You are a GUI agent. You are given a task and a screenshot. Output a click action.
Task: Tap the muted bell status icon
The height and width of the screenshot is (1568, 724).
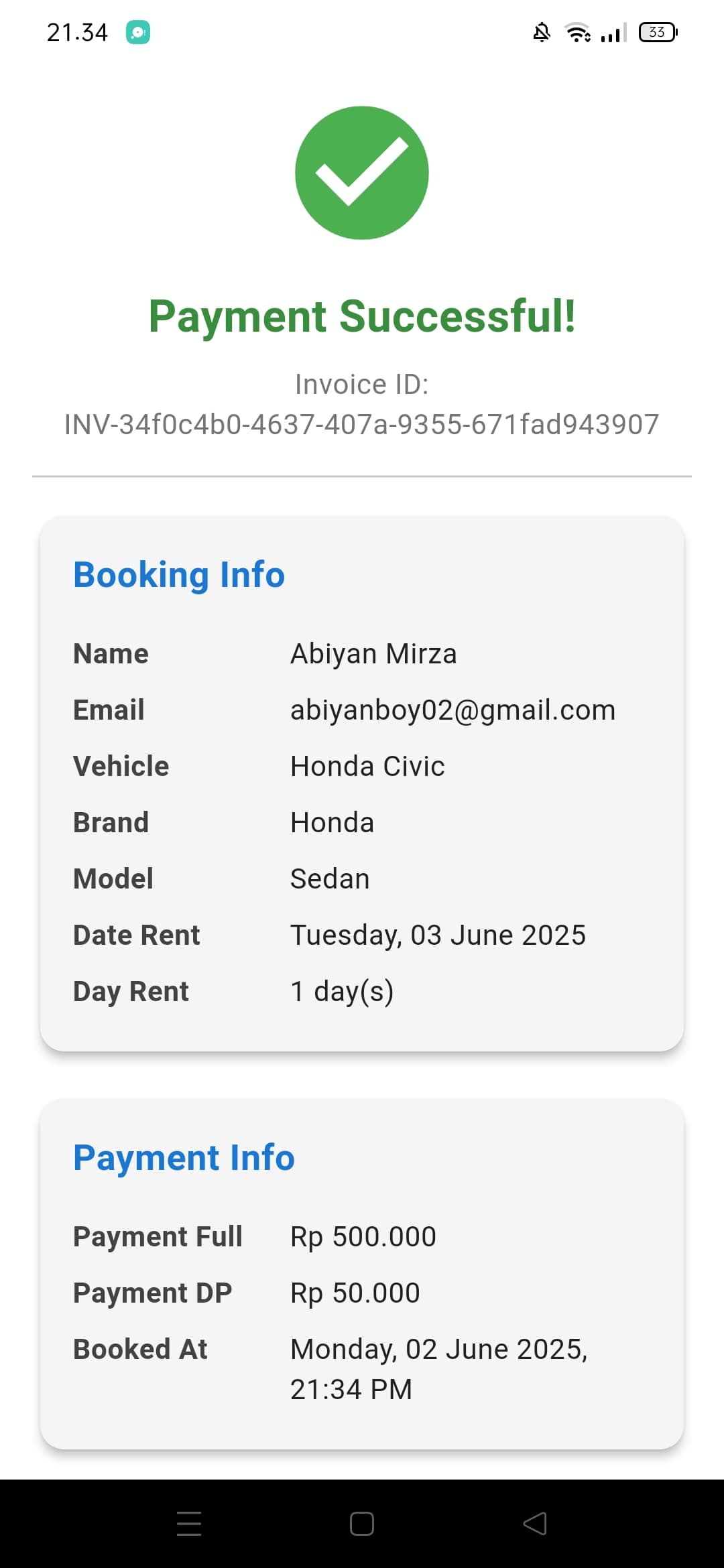[x=542, y=32]
